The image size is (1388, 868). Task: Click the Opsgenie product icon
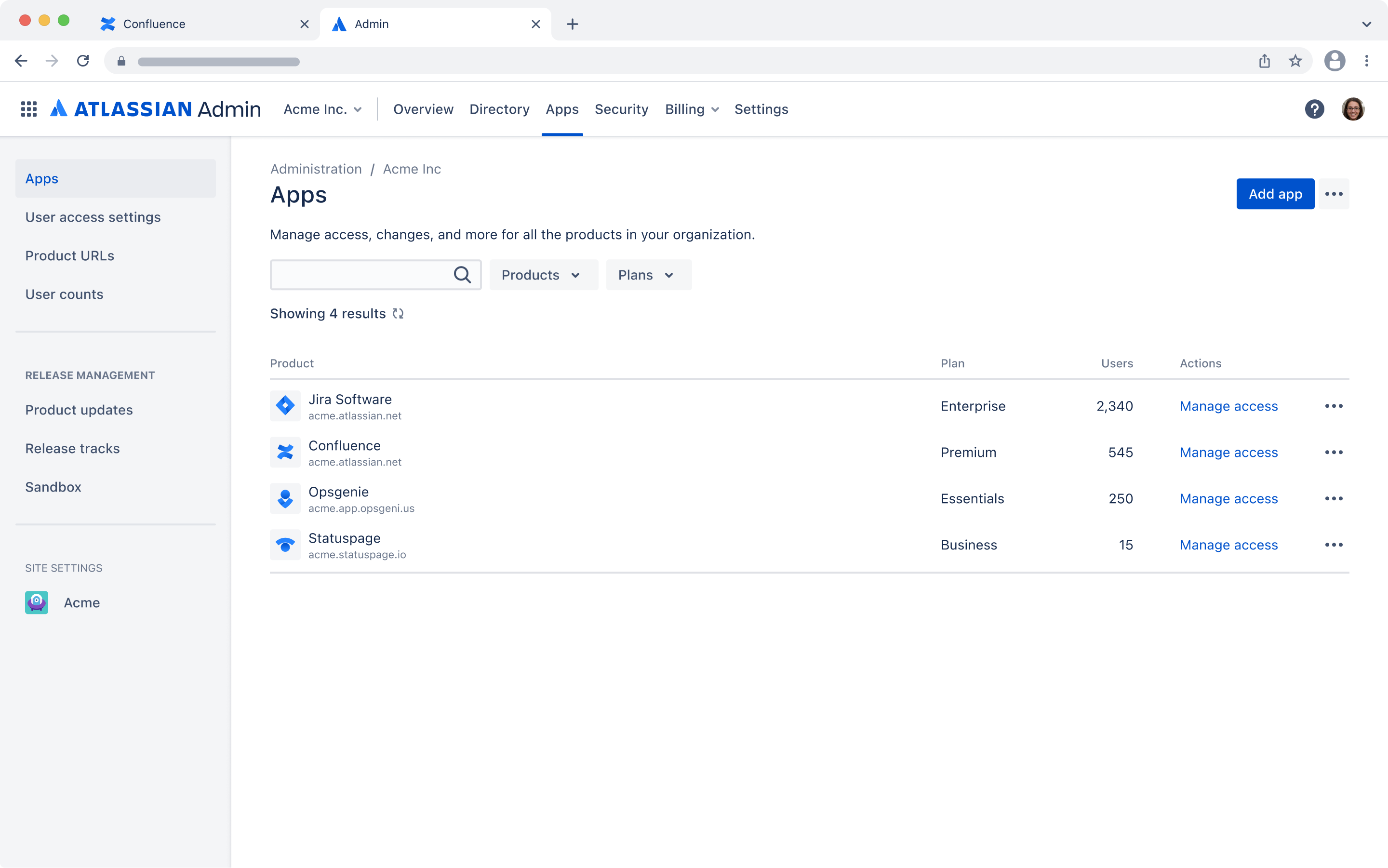pos(285,498)
